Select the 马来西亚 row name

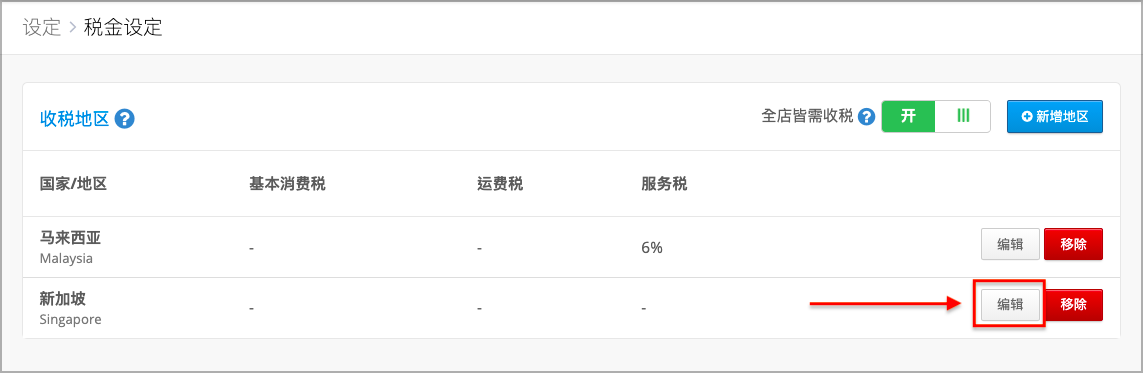point(68,239)
